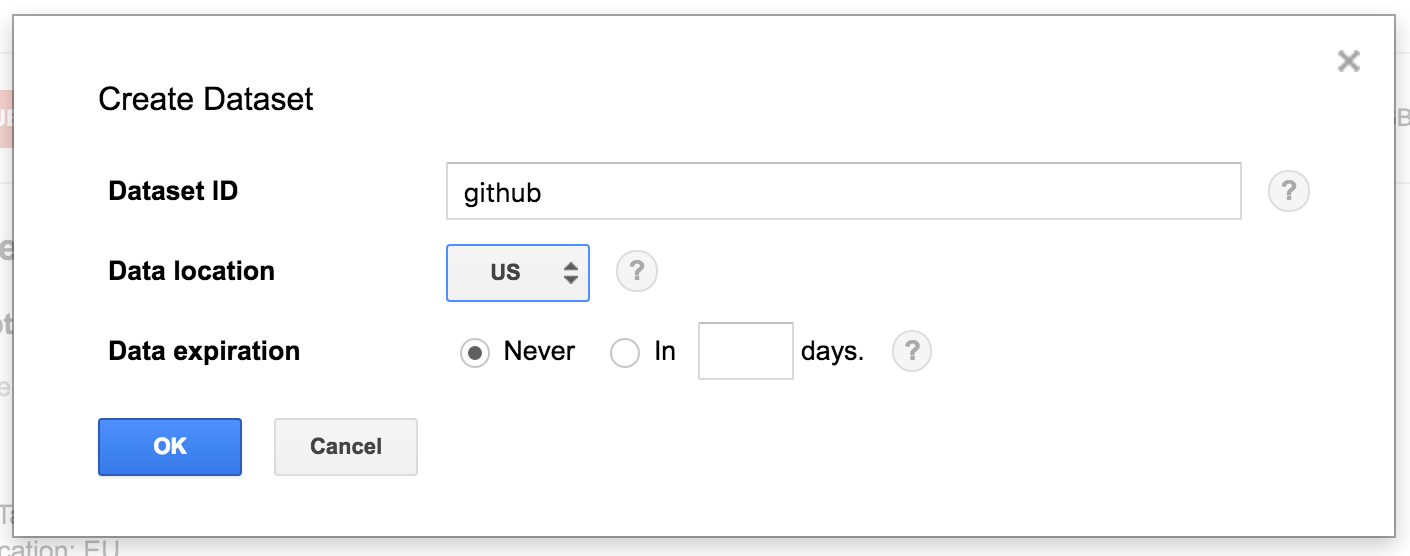
Task: Click the 'Dataset ID' bold label
Action: point(173,191)
